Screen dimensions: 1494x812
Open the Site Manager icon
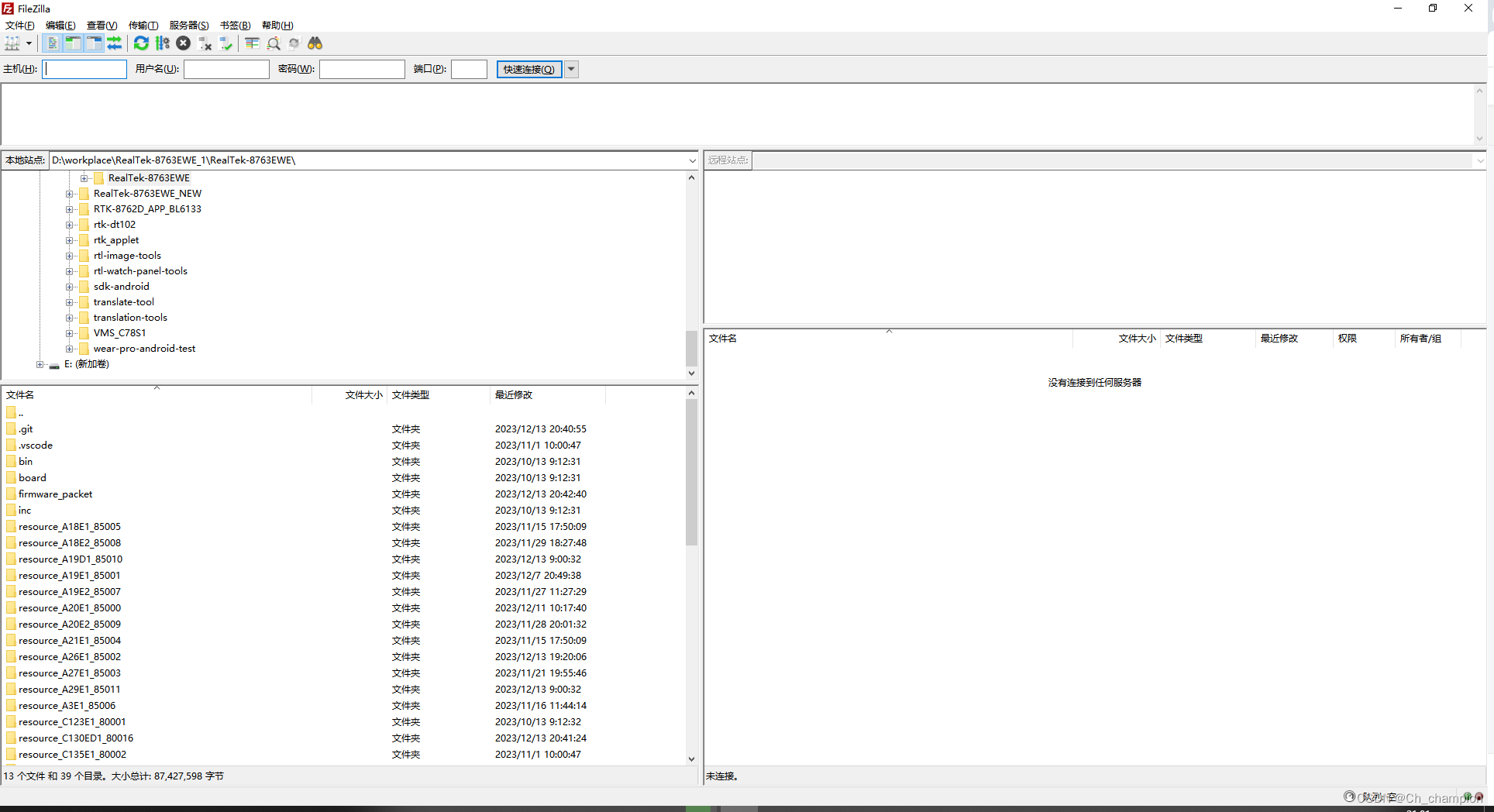[x=12, y=43]
